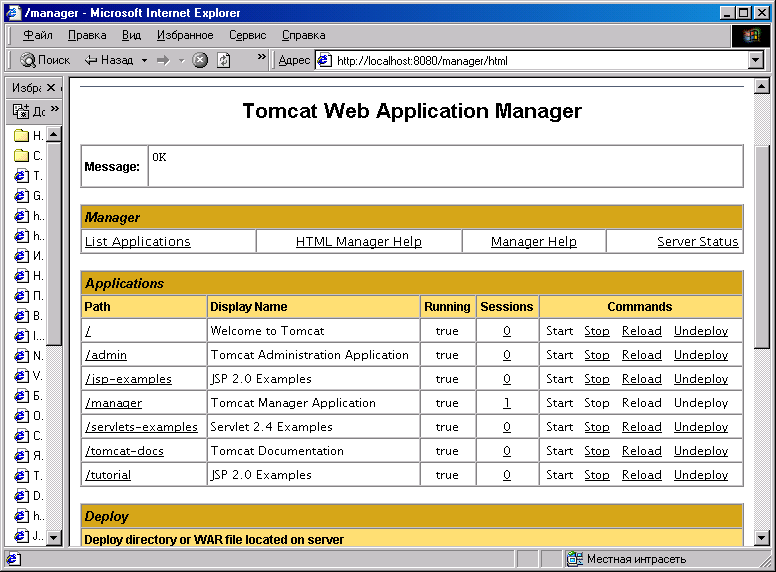Open the Избранное menu
Viewport: 776px width, 572px height.
tap(185, 35)
